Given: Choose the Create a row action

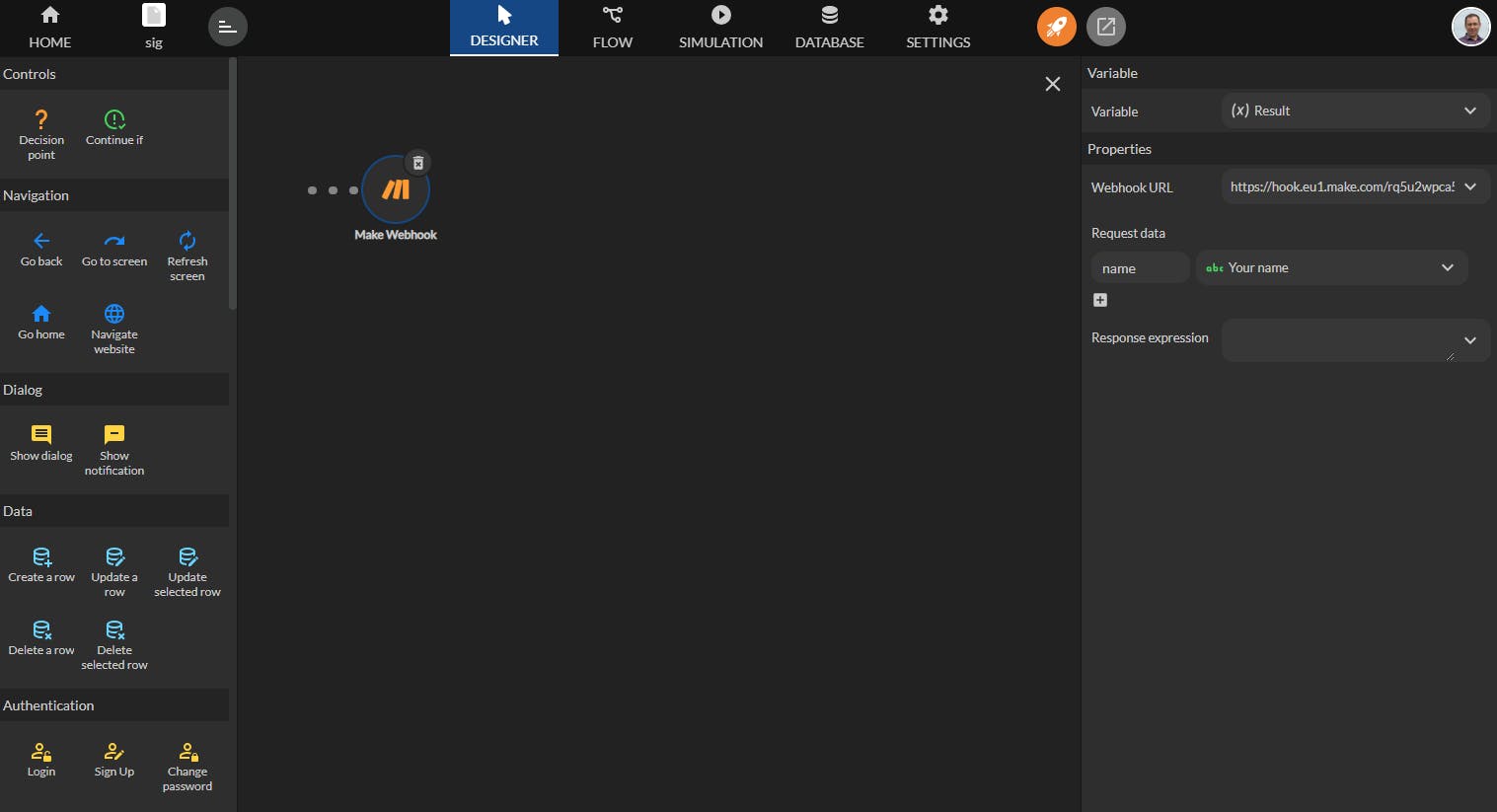Looking at the screenshot, I should coord(41,564).
